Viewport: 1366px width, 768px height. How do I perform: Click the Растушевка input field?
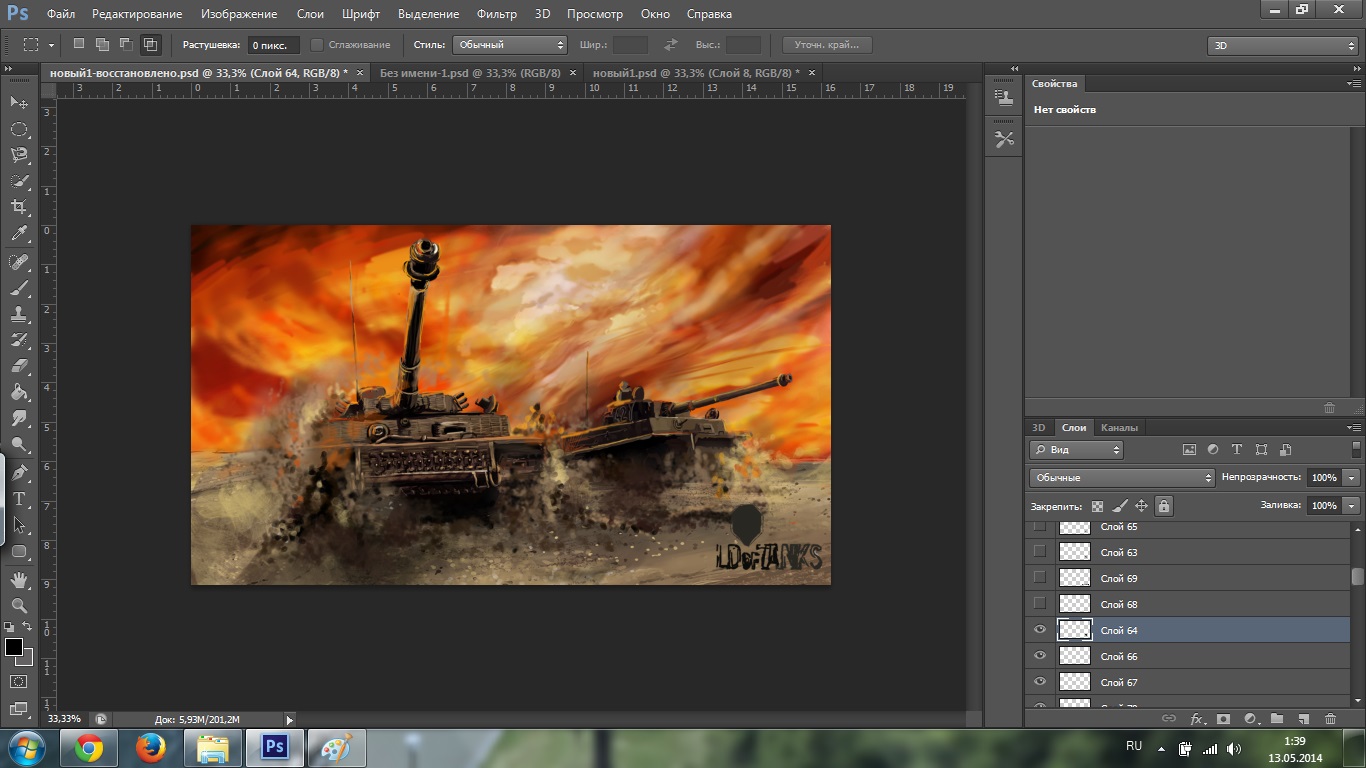coord(272,45)
